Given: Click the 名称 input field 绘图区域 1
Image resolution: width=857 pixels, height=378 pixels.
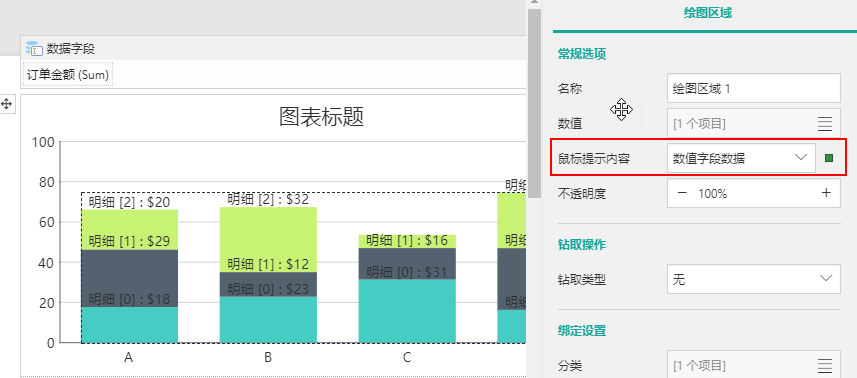Looking at the screenshot, I should point(754,88).
